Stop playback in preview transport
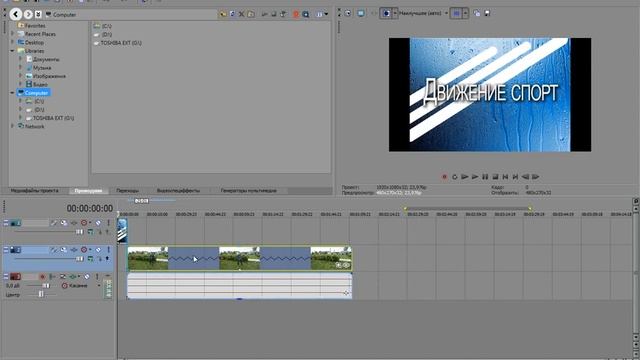Image resolution: width=640 pixels, height=360 pixels. pos(495,177)
